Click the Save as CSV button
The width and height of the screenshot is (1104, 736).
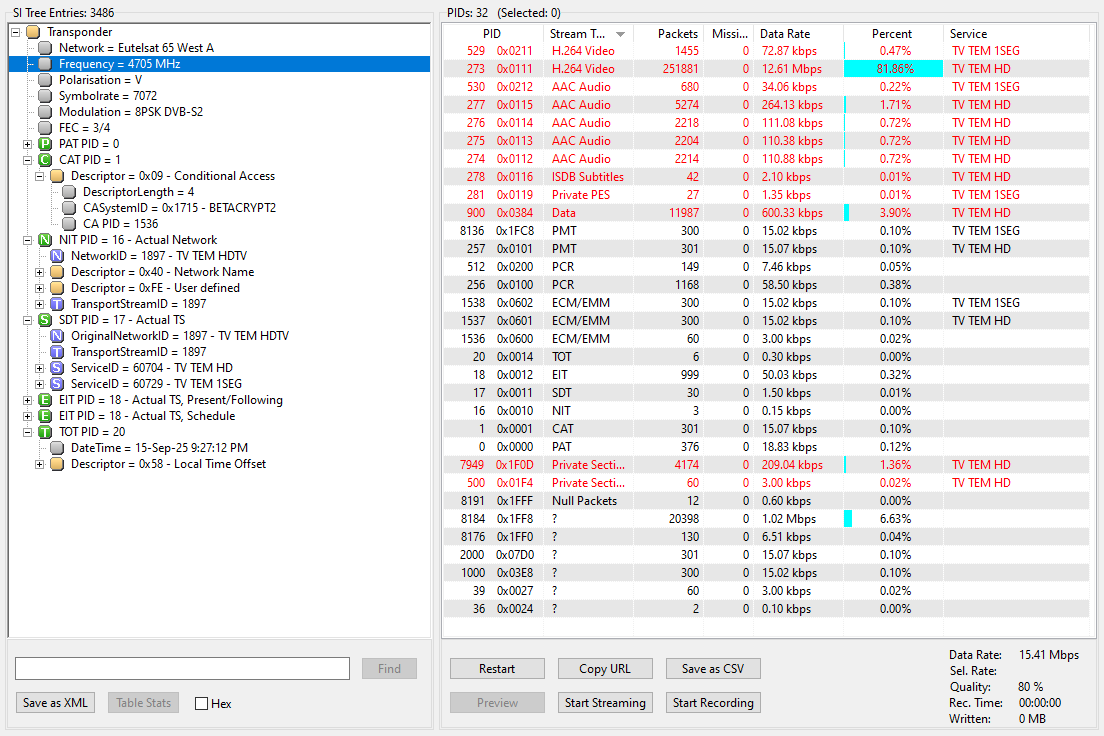click(x=713, y=668)
